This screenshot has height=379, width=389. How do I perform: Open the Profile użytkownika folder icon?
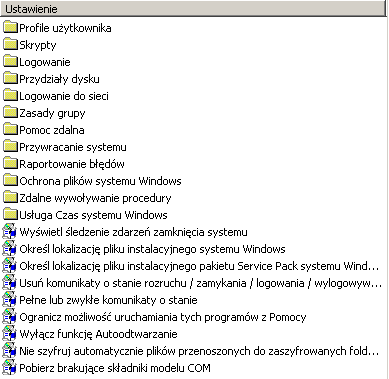click(10, 27)
